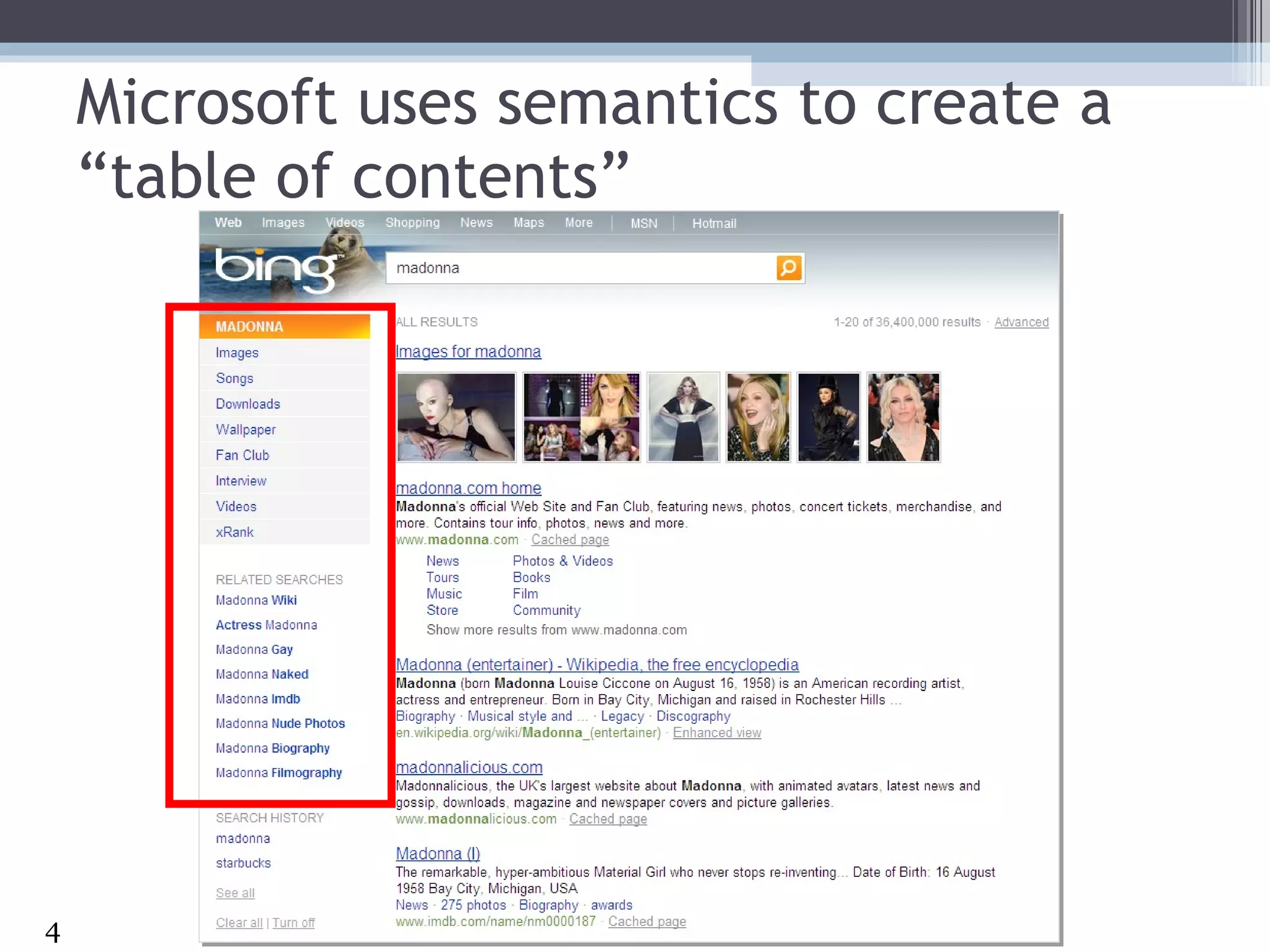This screenshot has width=1270, height=952.
Task: Open last thumbnail with pearl necklace
Action: [904, 417]
